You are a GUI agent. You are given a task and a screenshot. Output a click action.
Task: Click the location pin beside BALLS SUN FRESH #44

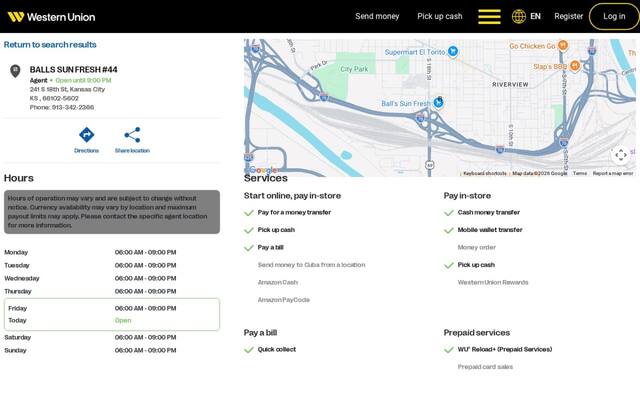pyautogui.click(x=15, y=71)
